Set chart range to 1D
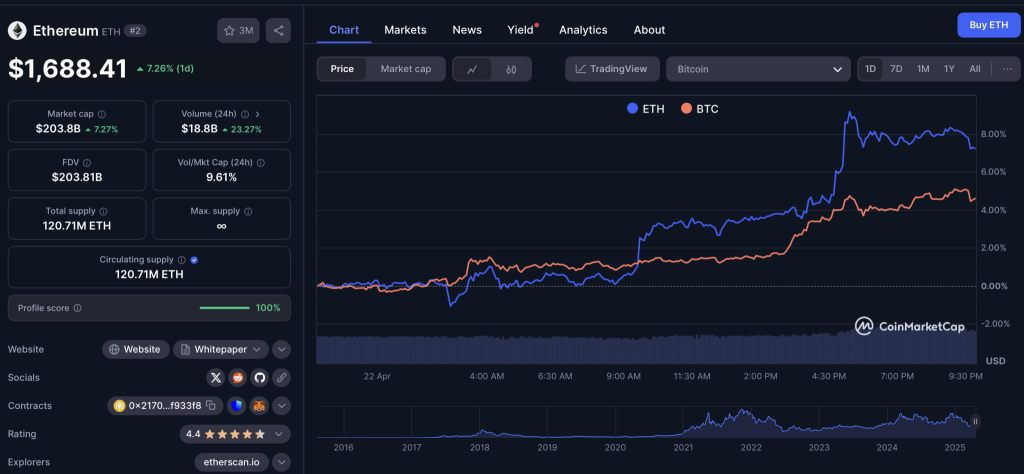This screenshot has height=474, width=1024. tap(871, 69)
